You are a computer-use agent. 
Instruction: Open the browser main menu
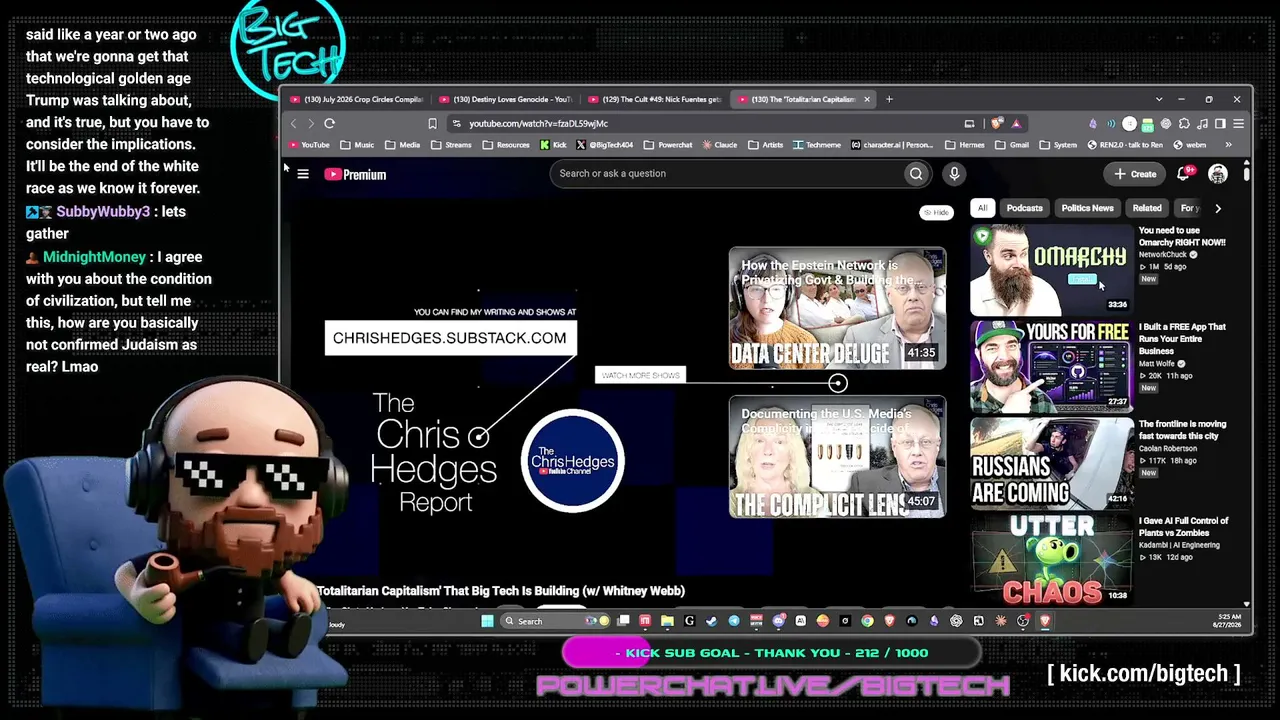pyautogui.click(x=1238, y=124)
